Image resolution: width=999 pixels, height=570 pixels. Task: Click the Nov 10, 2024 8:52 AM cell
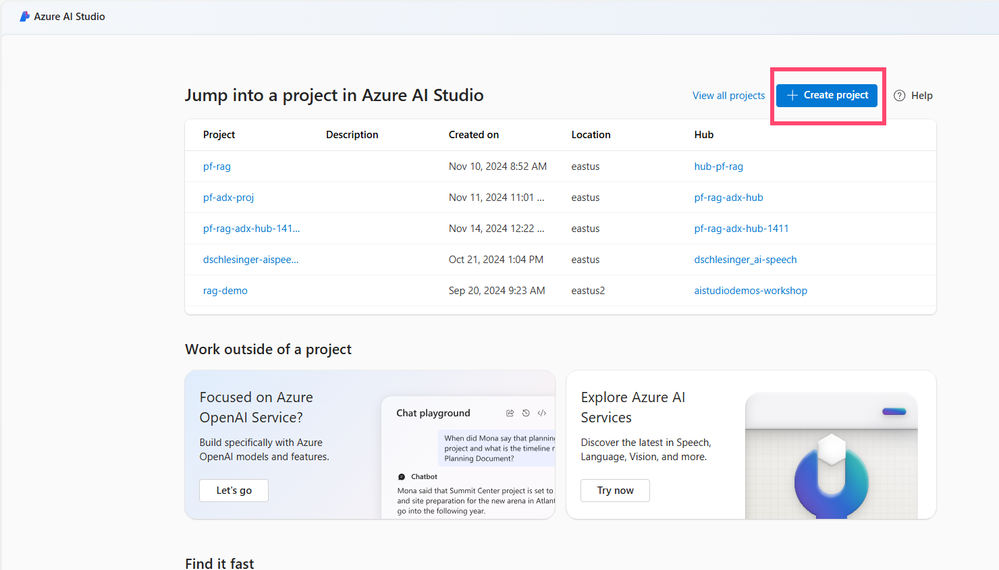coord(497,166)
